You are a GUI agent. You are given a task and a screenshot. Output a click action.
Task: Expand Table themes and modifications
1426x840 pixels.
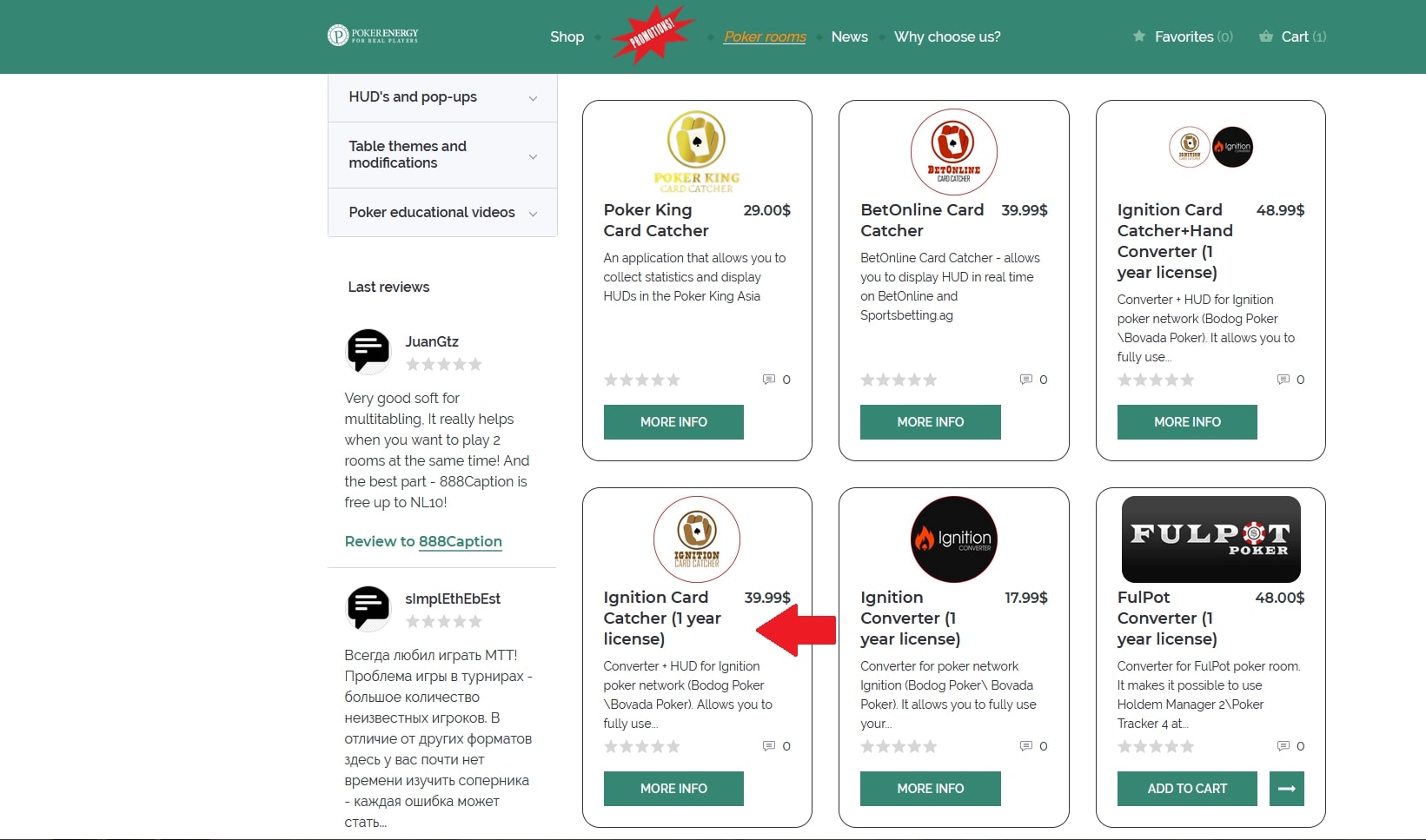[442, 155]
